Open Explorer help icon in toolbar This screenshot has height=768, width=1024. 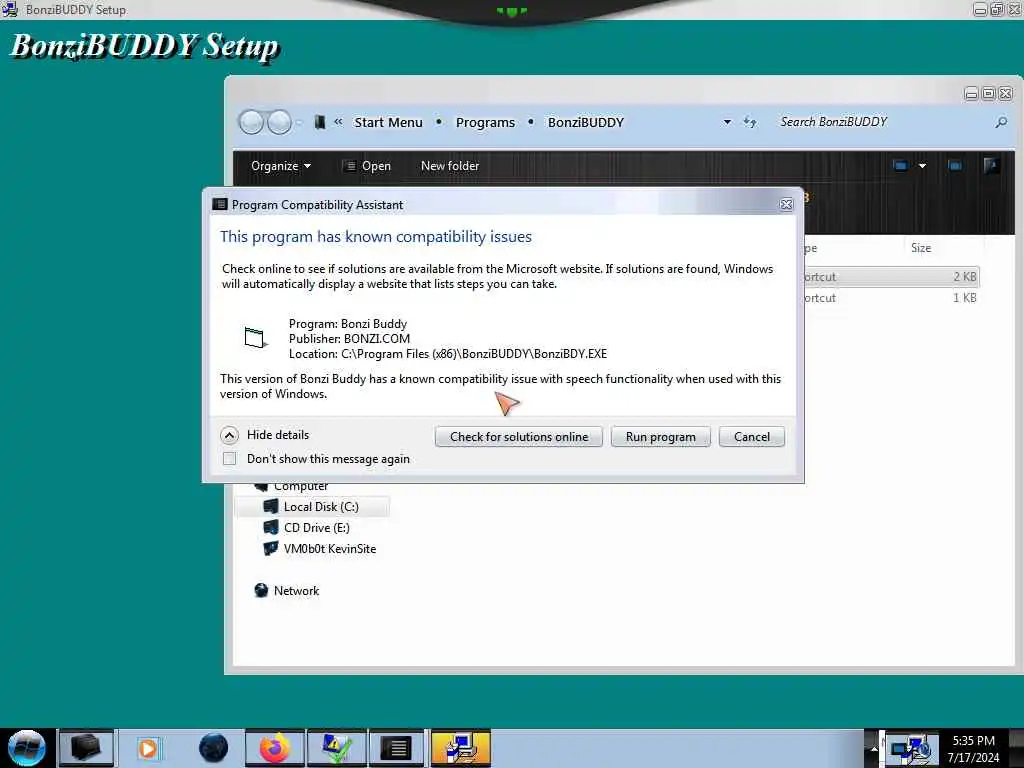tap(991, 165)
